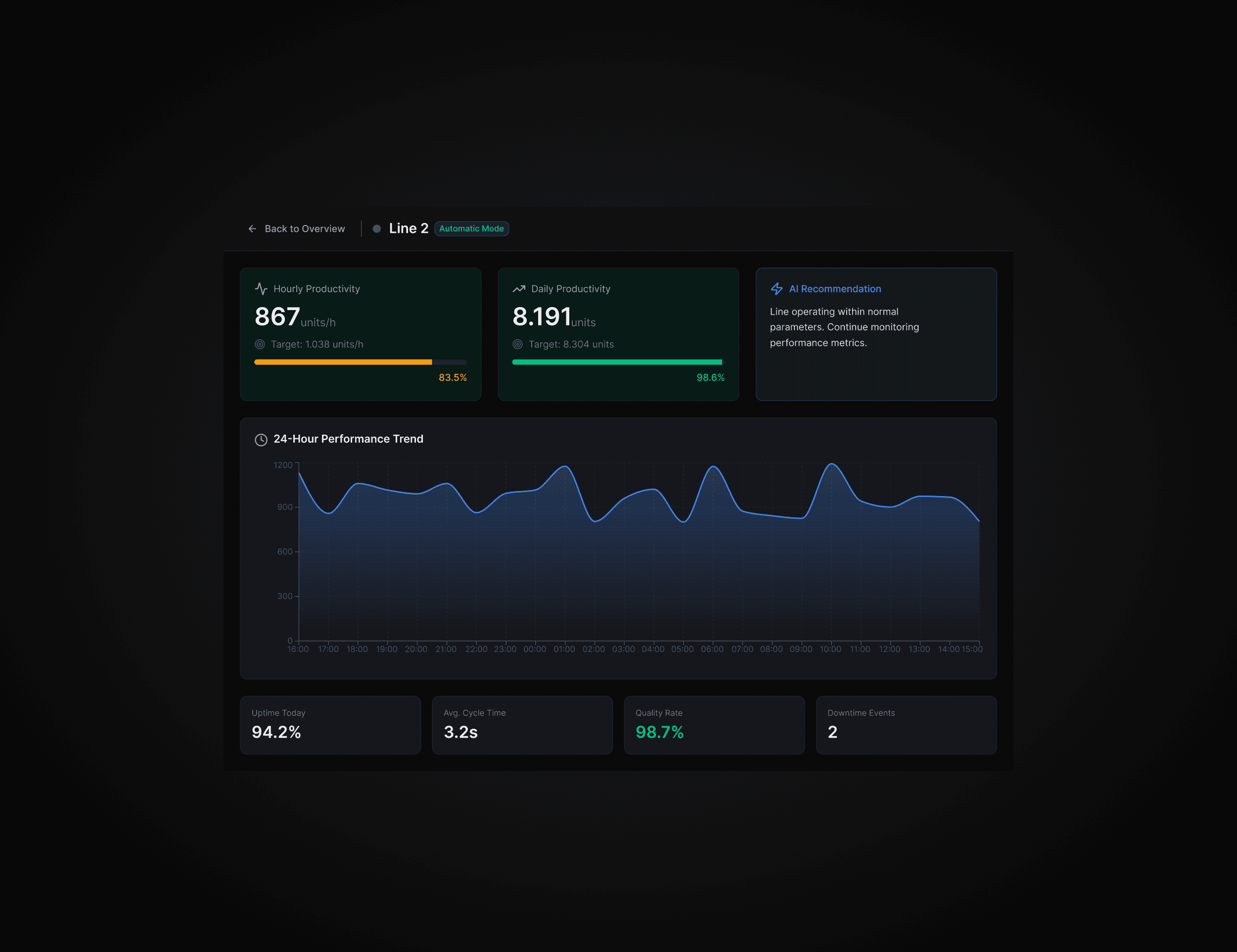Viewport: 1237px width, 952px height.
Task: Click the back arrow icon
Action: 252,229
